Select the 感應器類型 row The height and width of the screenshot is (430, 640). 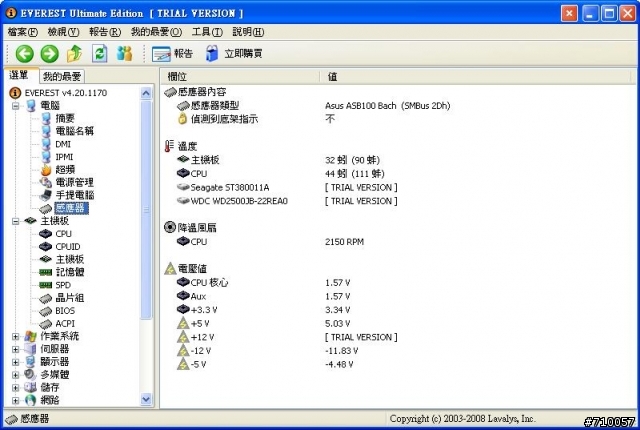coord(398,106)
